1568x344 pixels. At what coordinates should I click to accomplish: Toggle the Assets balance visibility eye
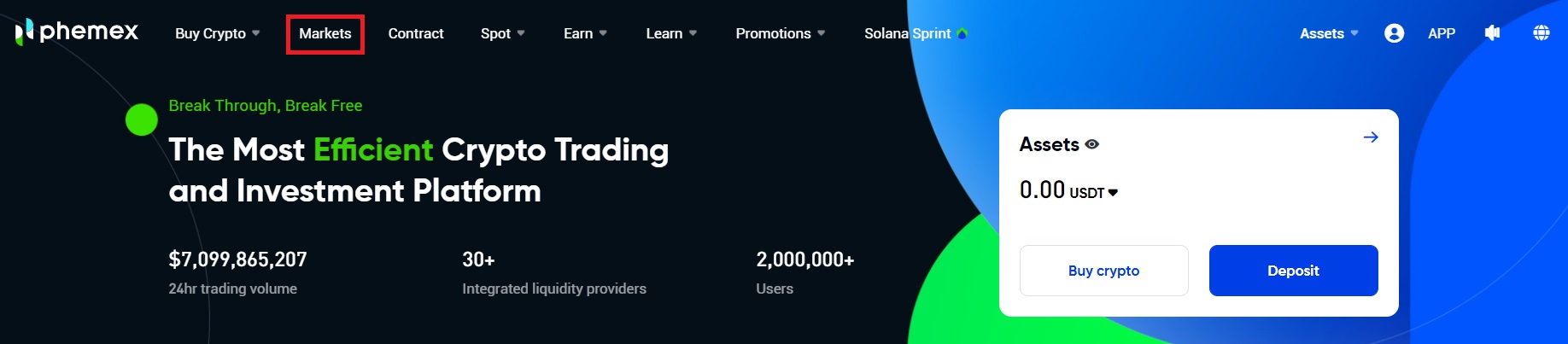coord(1092,145)
